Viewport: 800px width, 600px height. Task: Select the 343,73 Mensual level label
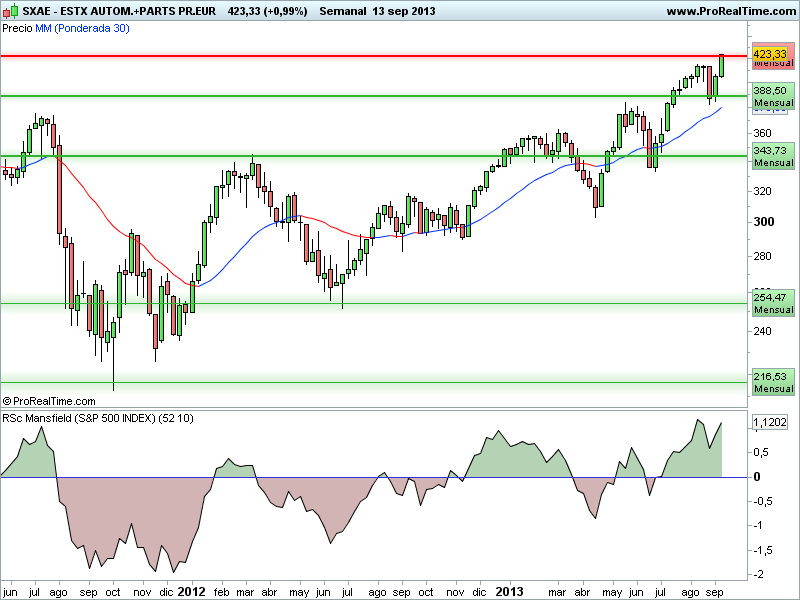[772, 156]
